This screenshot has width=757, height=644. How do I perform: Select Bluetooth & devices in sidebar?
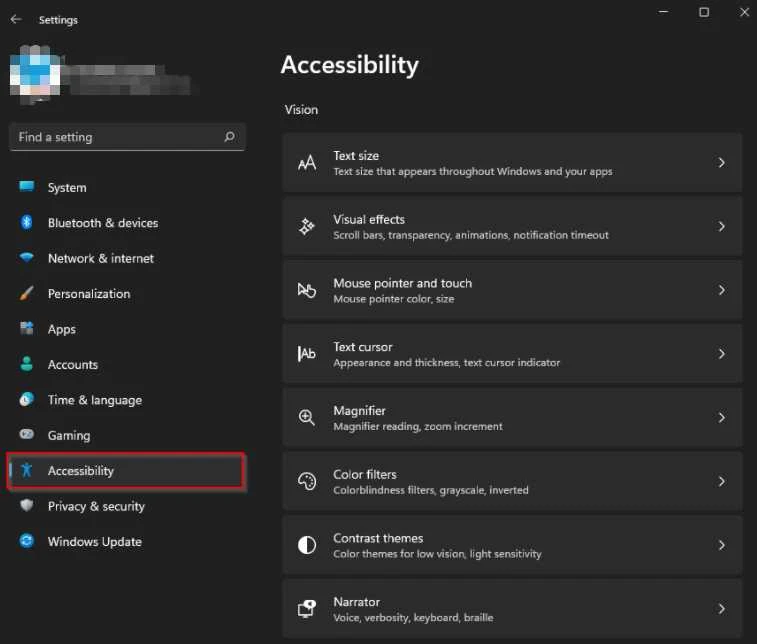(x=103, y=223)
